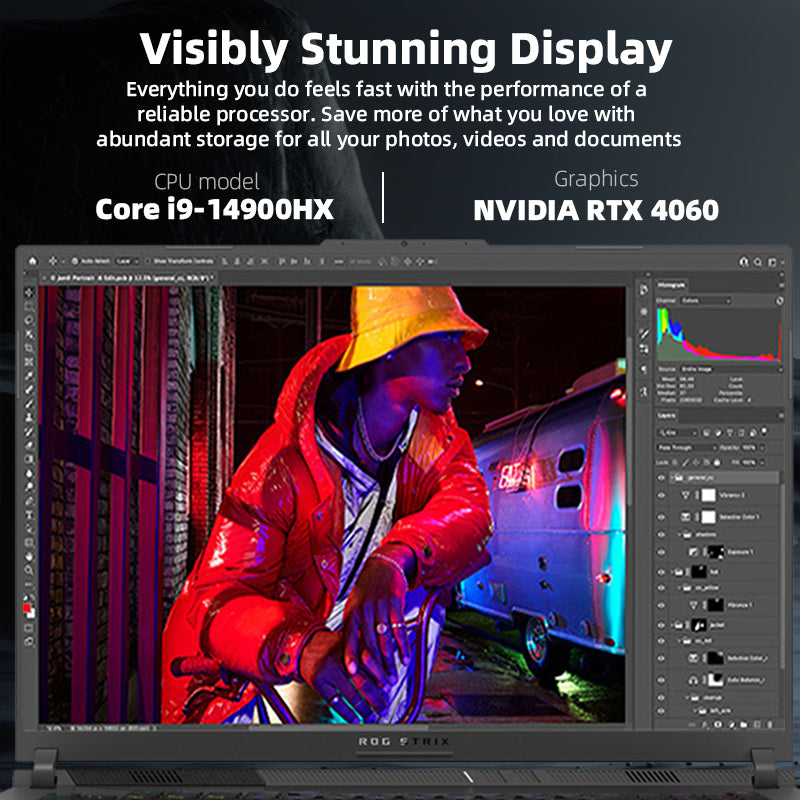Switch to the Layers panel tab

pos(667,414)
